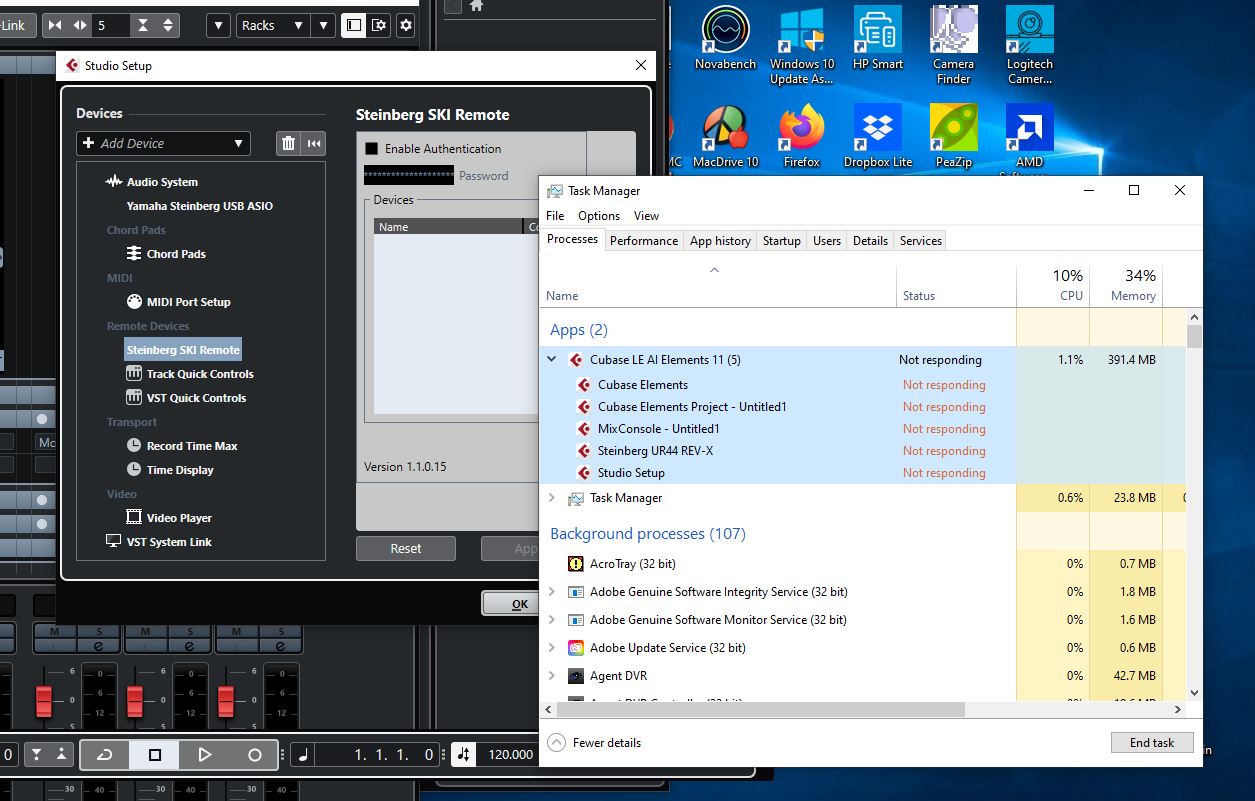The height and width of the screenshot is (801, 1255).
Task: Collapse the Cubase LE AI Elements 11 group
Action: 551,359
